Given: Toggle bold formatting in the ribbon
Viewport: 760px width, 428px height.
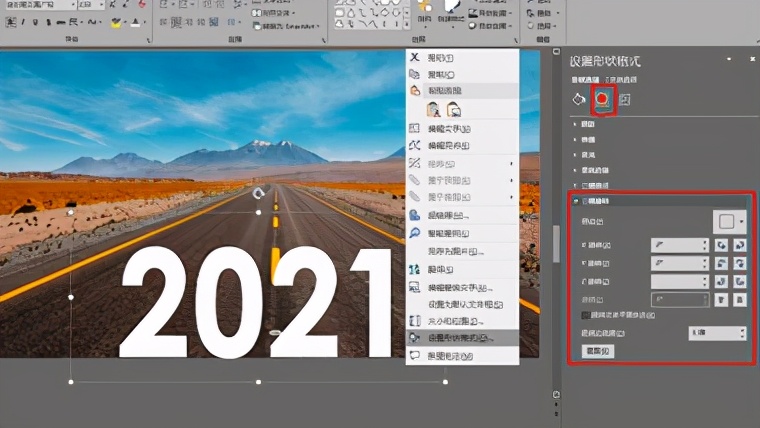Looking at the screenshot, I should [11, 22].
